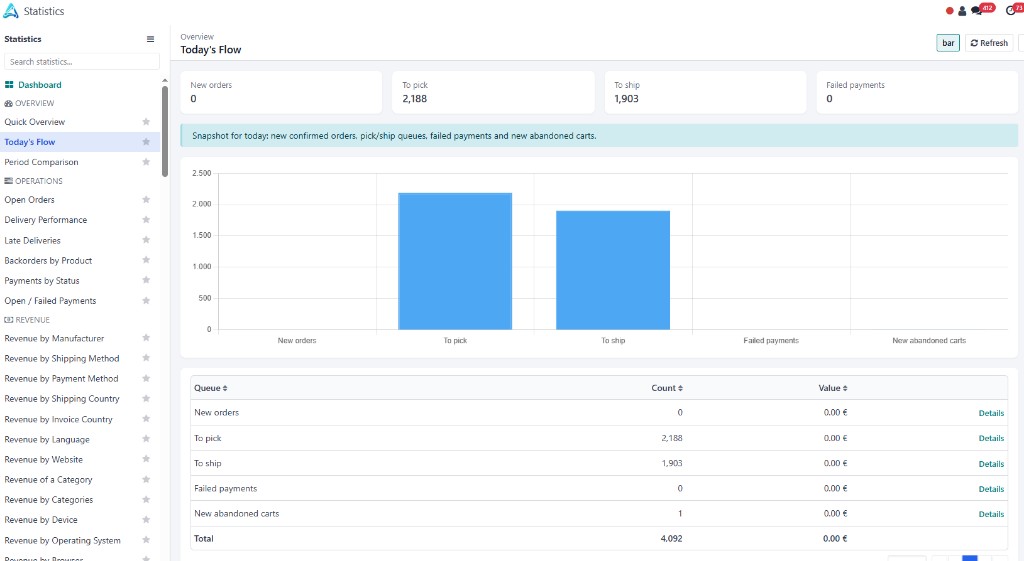Click star next to Revenue by Language
Viewport: 1024px width, 561px height.
click(146, 439)
